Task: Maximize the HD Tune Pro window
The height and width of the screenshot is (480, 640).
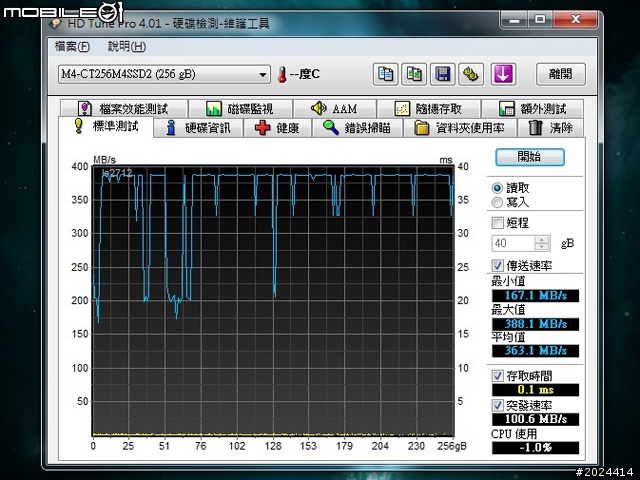Action: pyautogui.click(x=540, y=19)
